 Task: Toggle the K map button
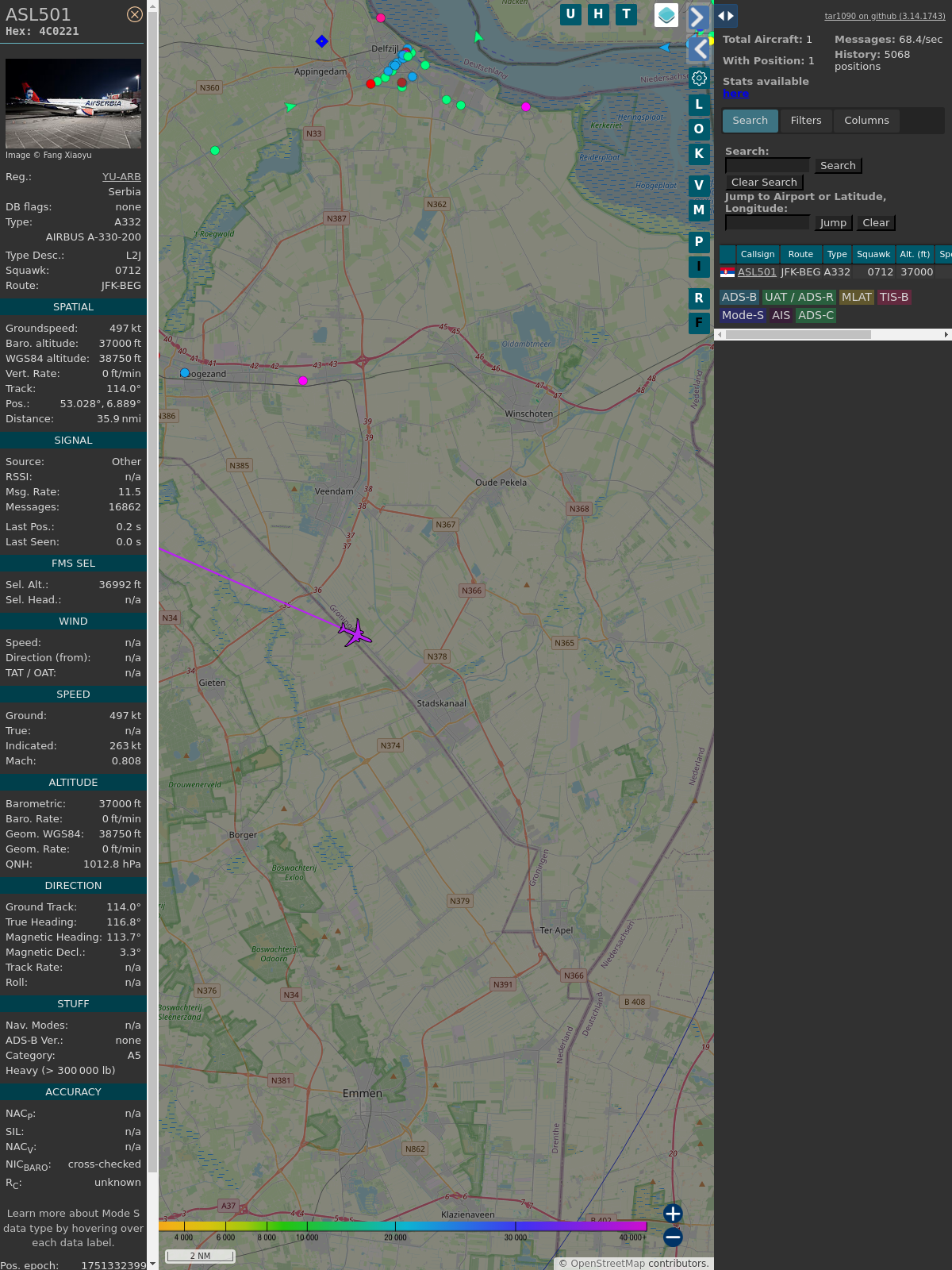699,153
